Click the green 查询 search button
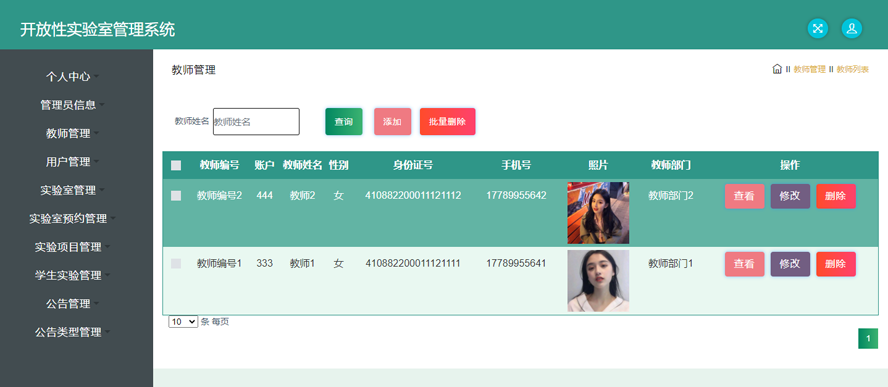 pyautogui.click(x=344, y=122)
